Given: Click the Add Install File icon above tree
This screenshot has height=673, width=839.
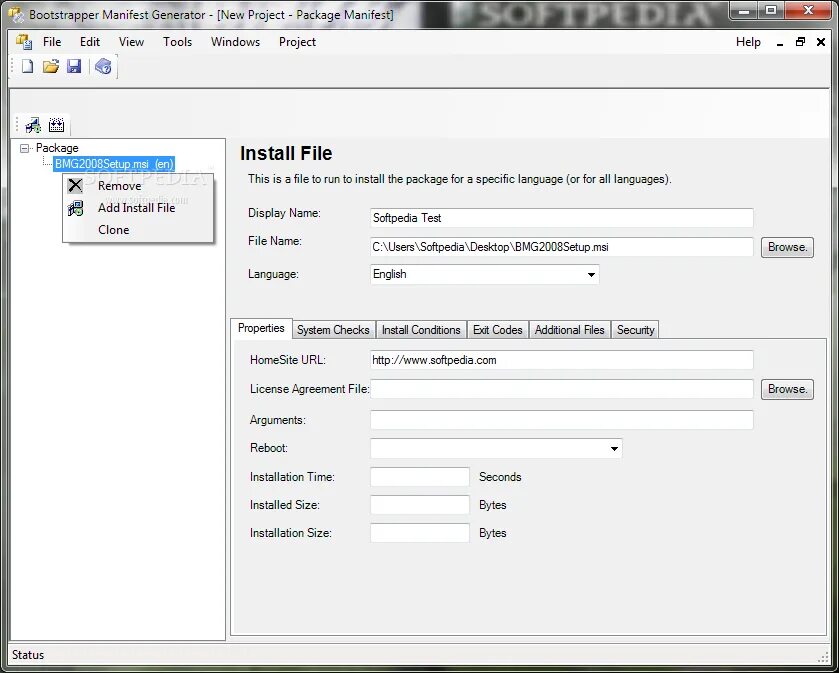Looking at the screenshot, I should 33,125.
